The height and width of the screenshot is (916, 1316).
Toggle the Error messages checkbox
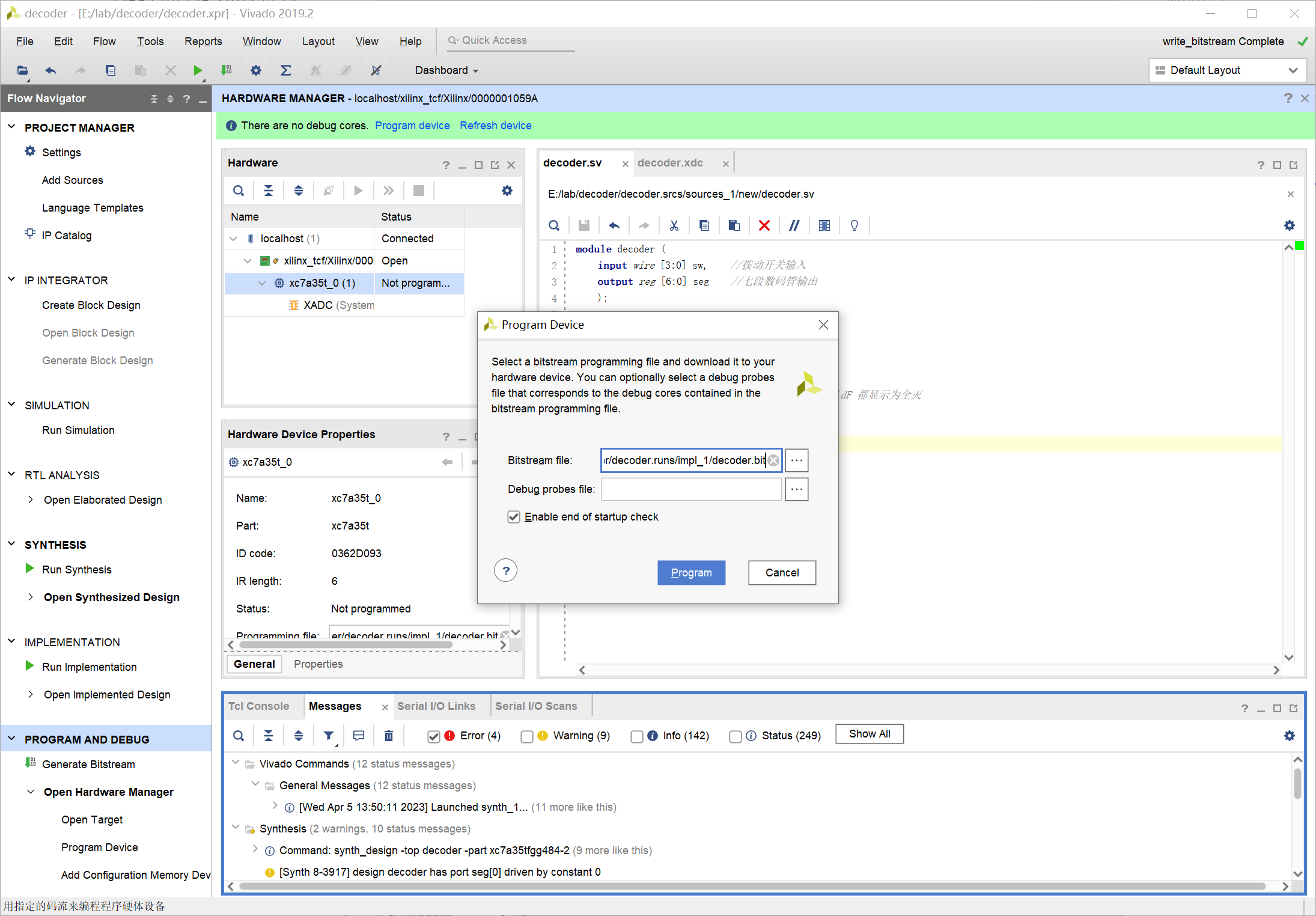coord(433,736)
